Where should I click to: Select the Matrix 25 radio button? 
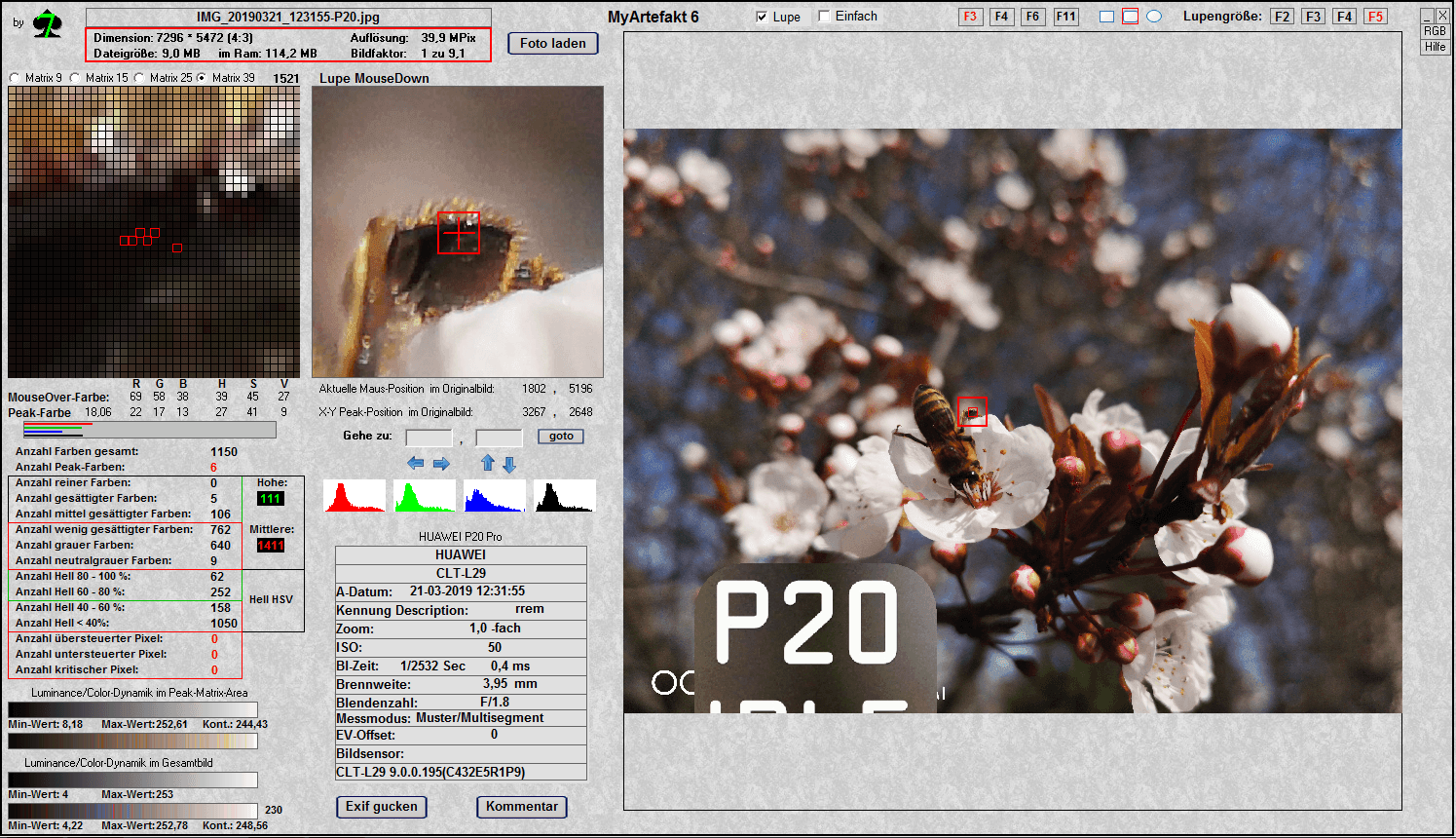click(139, 78)
